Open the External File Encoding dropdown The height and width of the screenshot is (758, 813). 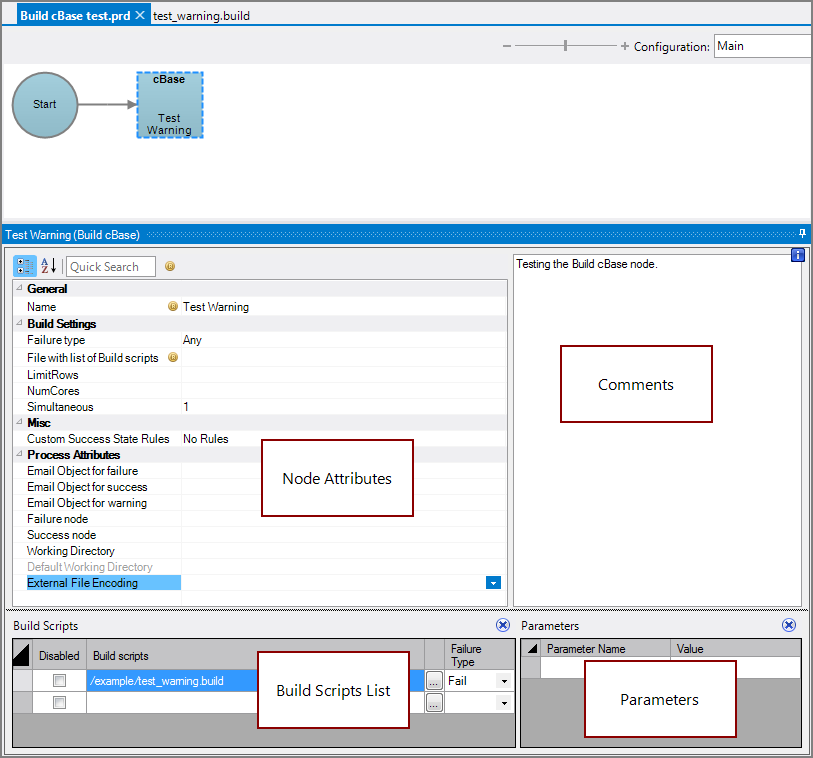coord(493,583)
